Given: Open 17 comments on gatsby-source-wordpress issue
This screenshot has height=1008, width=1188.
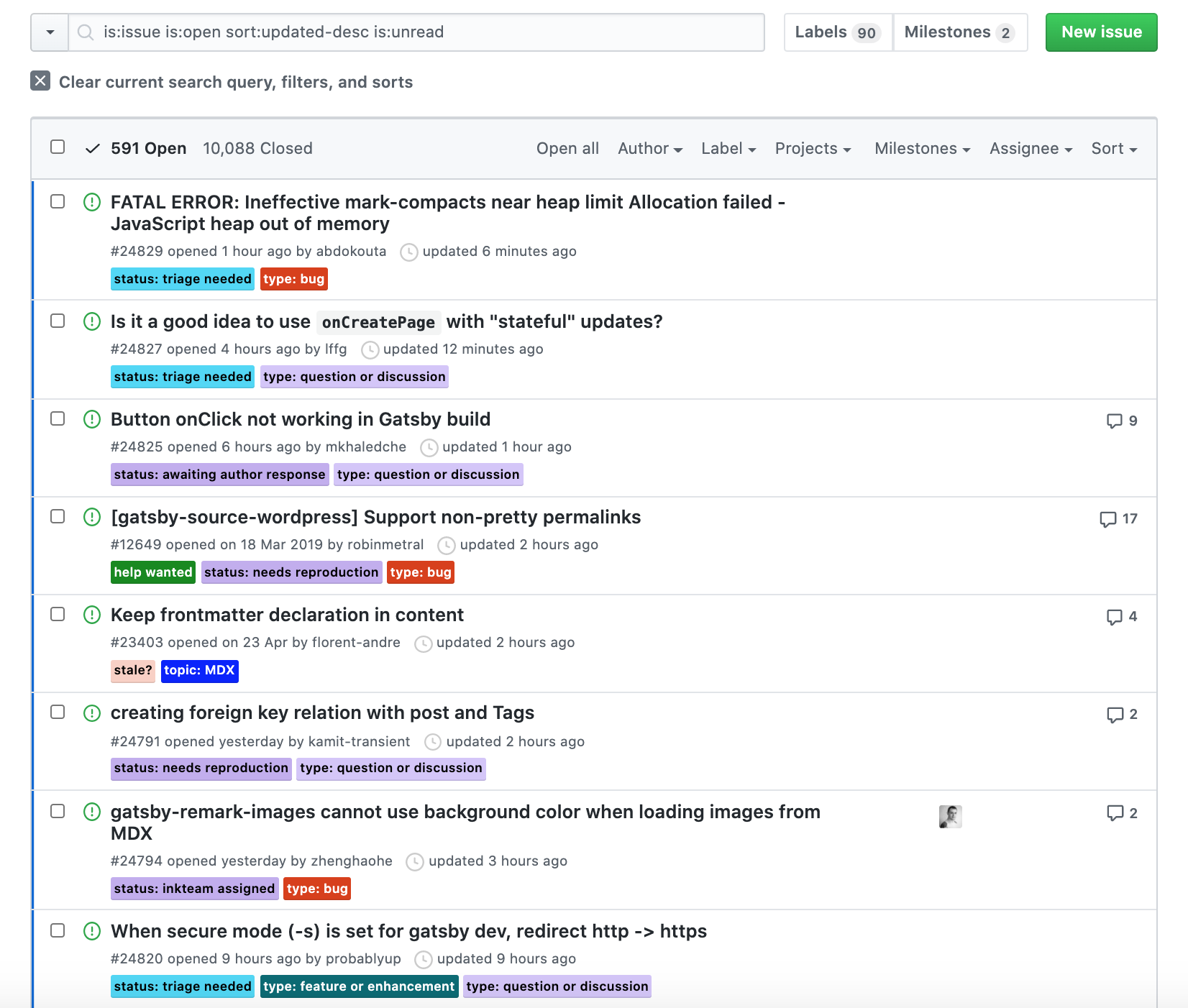Looking at the screenshot, I should (1119, 518).
